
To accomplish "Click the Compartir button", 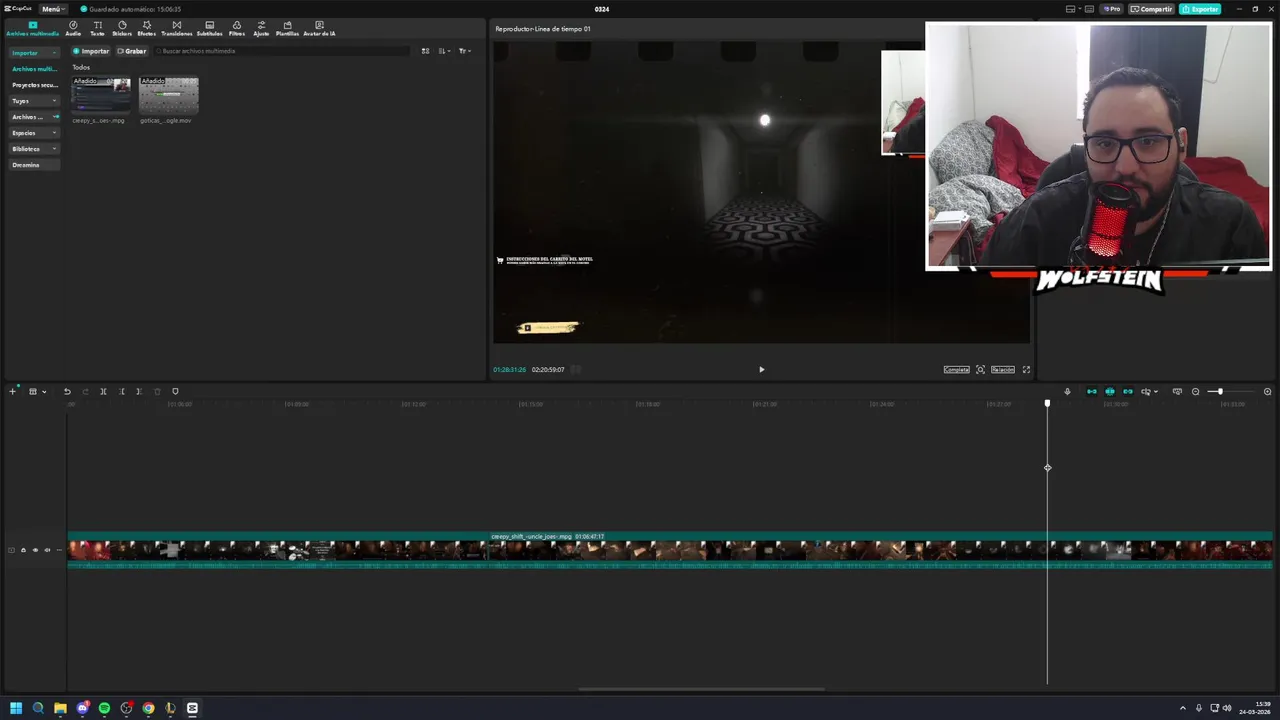I will click(1152, 9).
